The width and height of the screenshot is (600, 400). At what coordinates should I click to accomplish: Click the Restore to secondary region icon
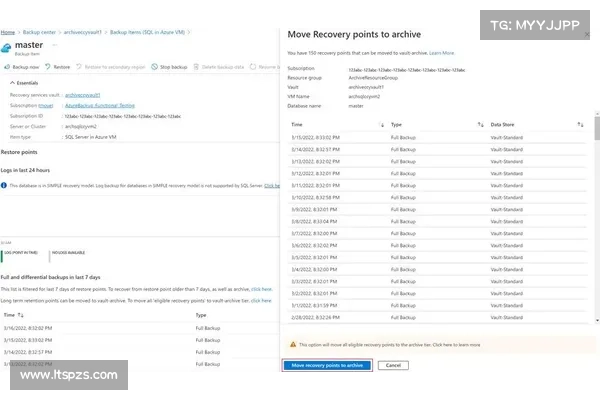point(79,67)
